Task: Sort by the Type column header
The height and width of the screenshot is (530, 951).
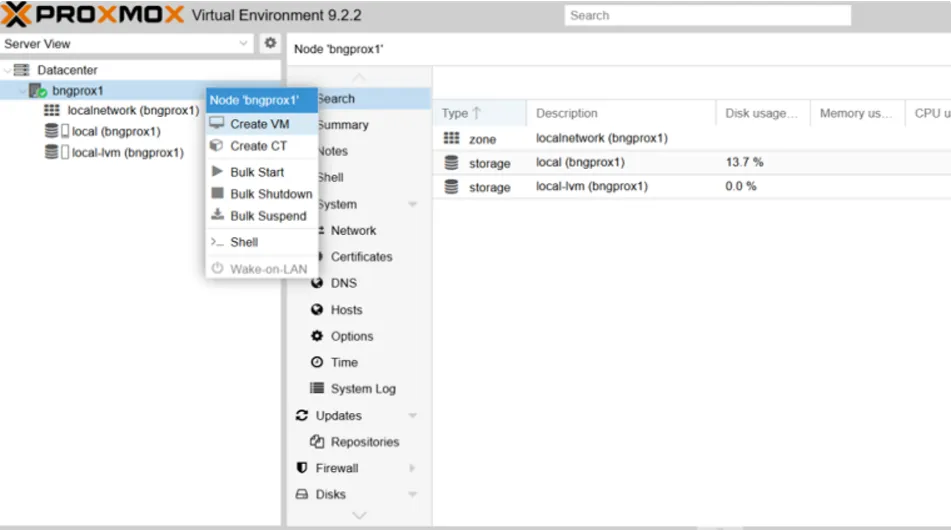Action: click(479, 113)
